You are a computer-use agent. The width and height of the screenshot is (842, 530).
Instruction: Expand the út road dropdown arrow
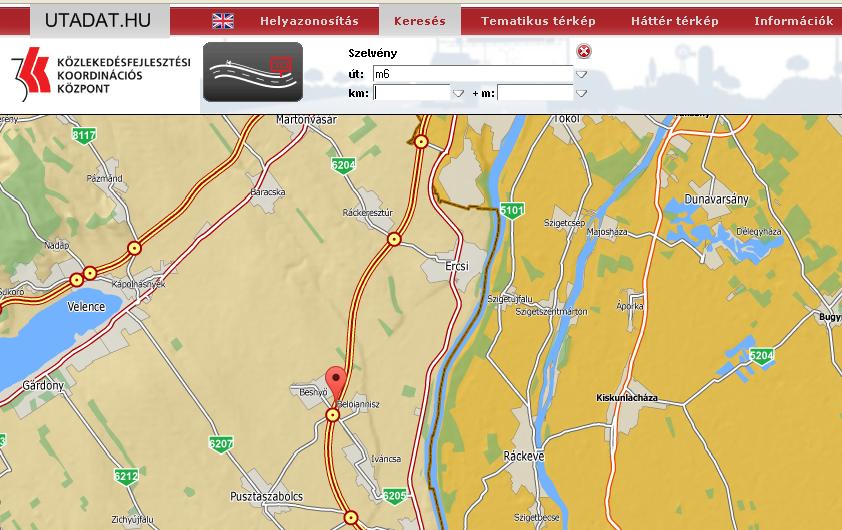581,74
